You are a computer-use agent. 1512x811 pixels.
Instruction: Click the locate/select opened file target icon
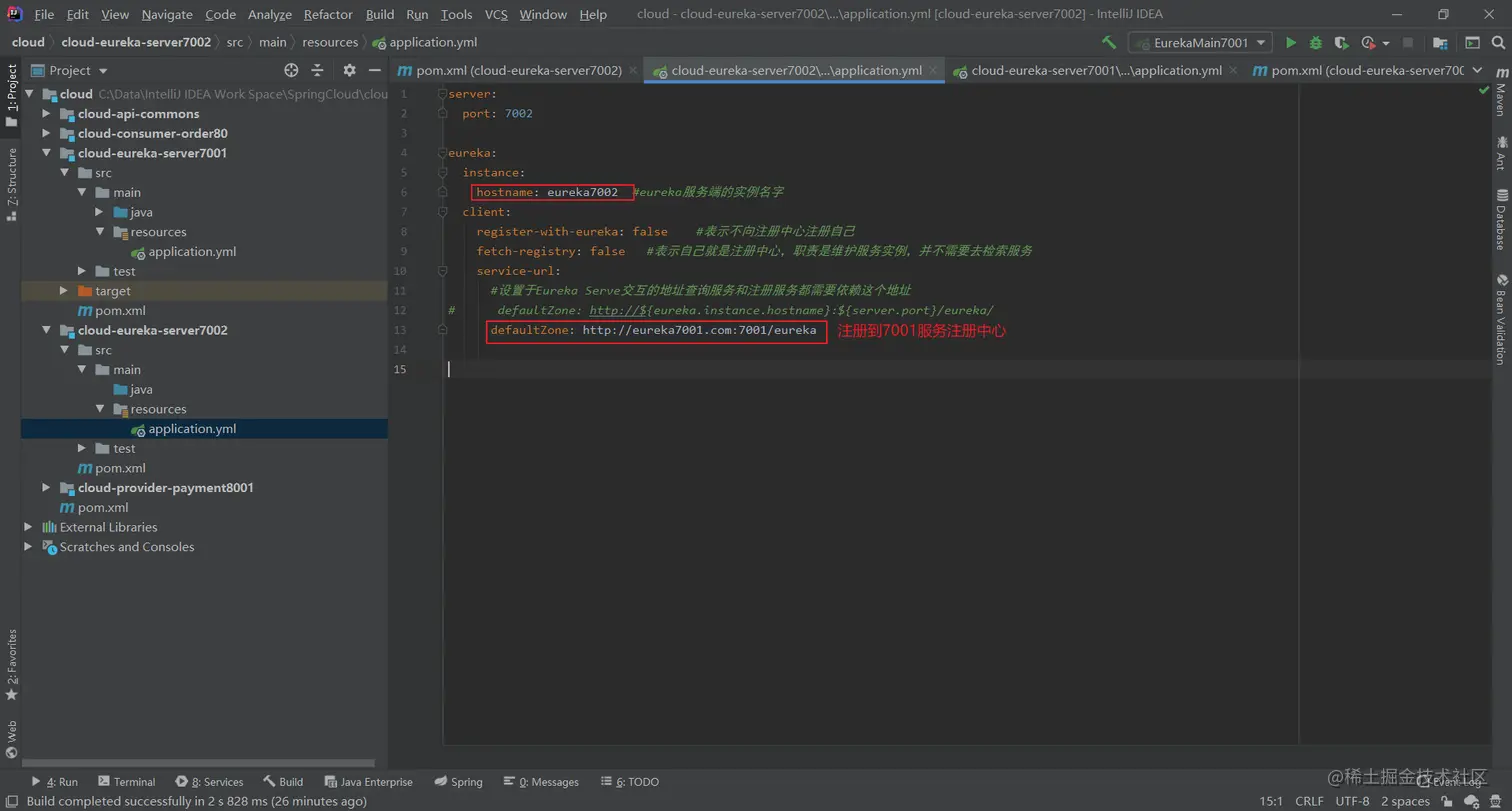[291, 70]
